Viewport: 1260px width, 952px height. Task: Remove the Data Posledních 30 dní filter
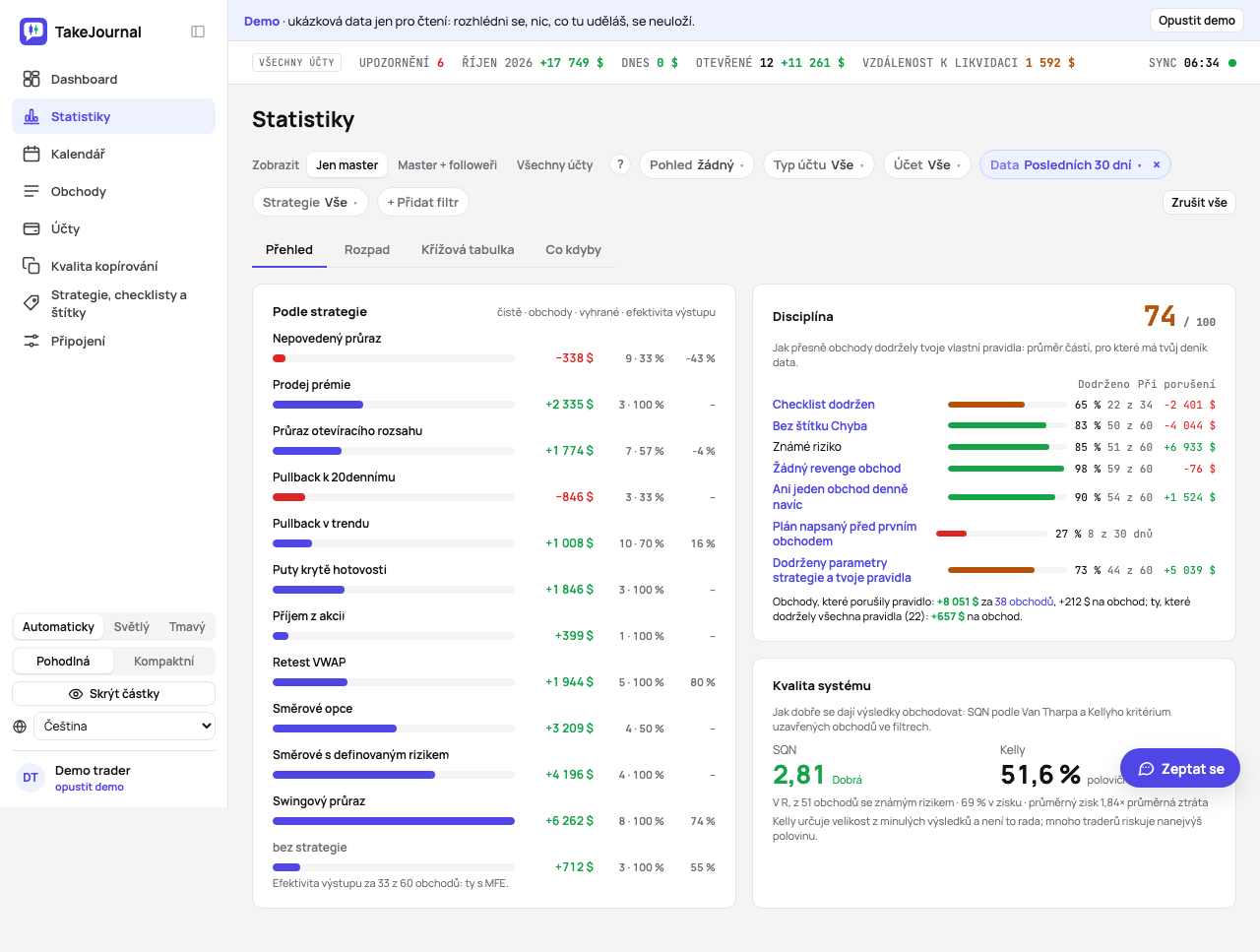[x=1157, y=164]
